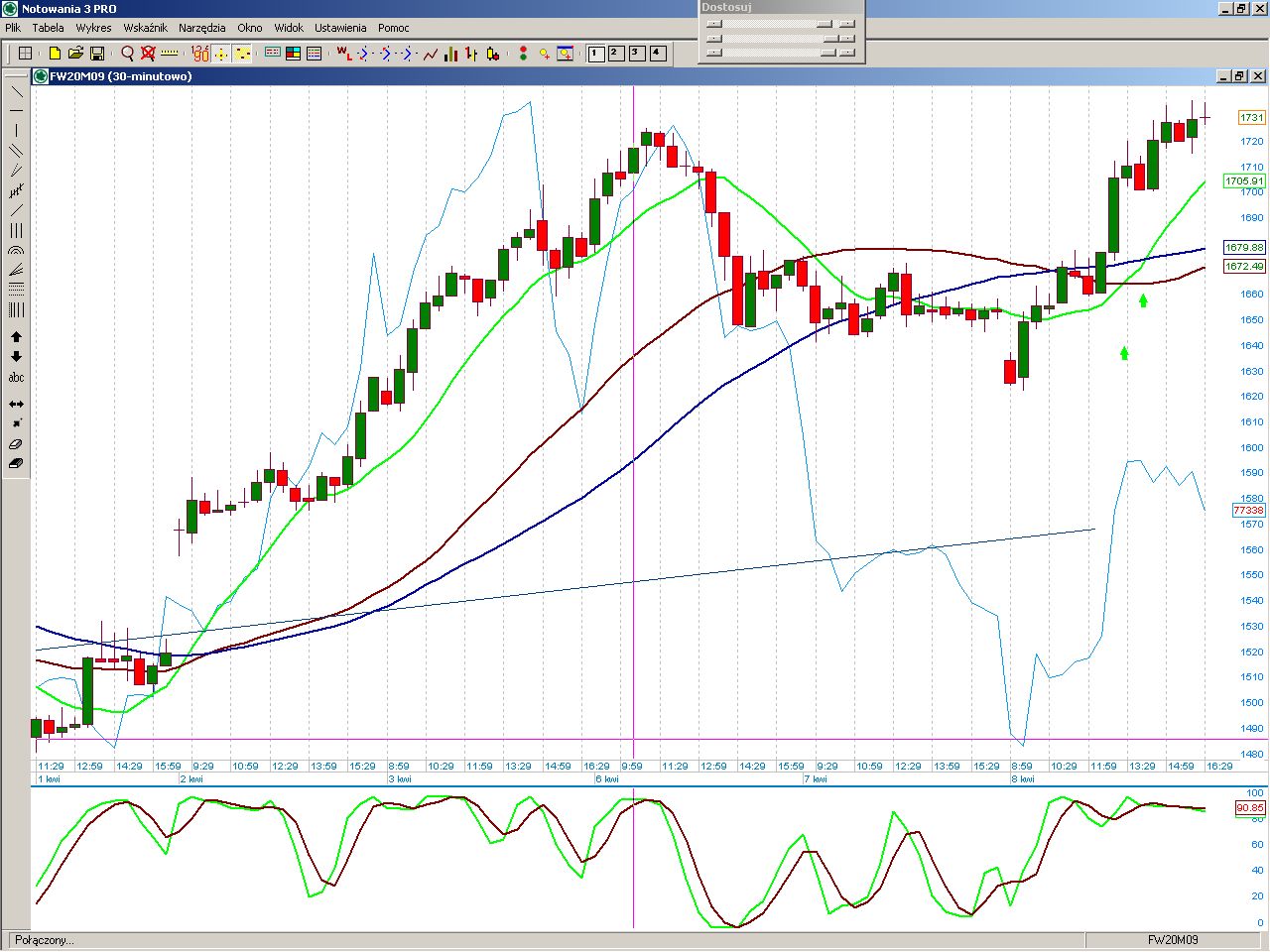
Task: Open the Widok menu
Action: tap(289, 28)
